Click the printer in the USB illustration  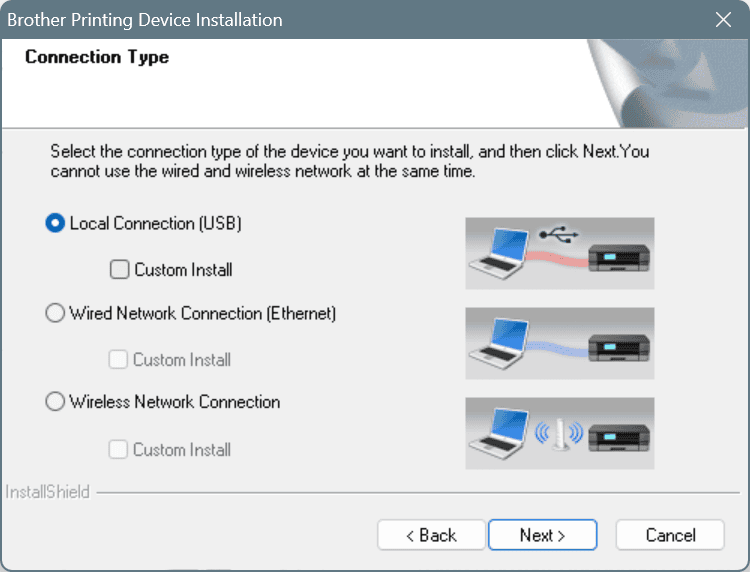tap(619, 261)
